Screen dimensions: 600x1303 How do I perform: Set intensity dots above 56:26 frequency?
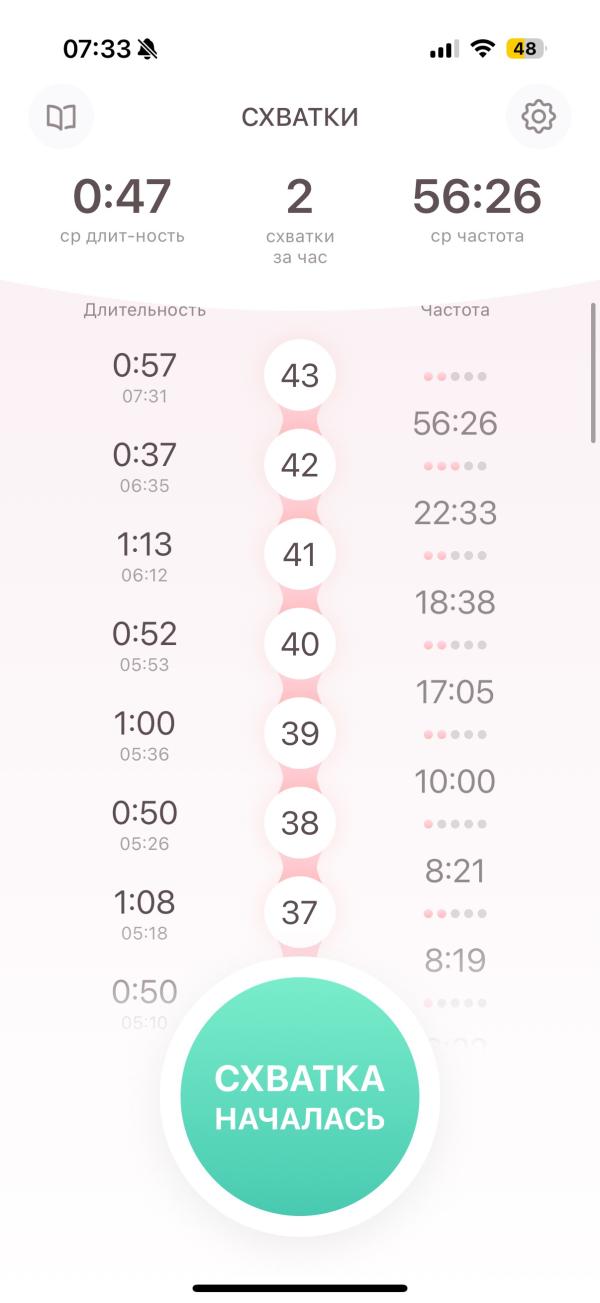(x=455, y=377)
